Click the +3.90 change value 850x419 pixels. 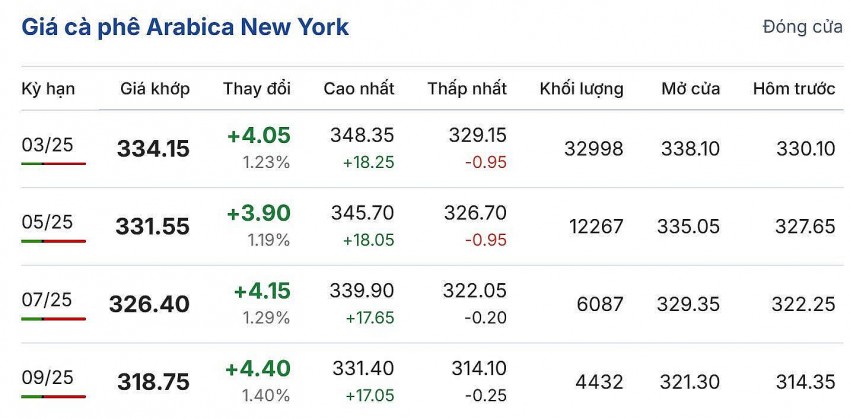pyautogui.click(x=259, y=213)
